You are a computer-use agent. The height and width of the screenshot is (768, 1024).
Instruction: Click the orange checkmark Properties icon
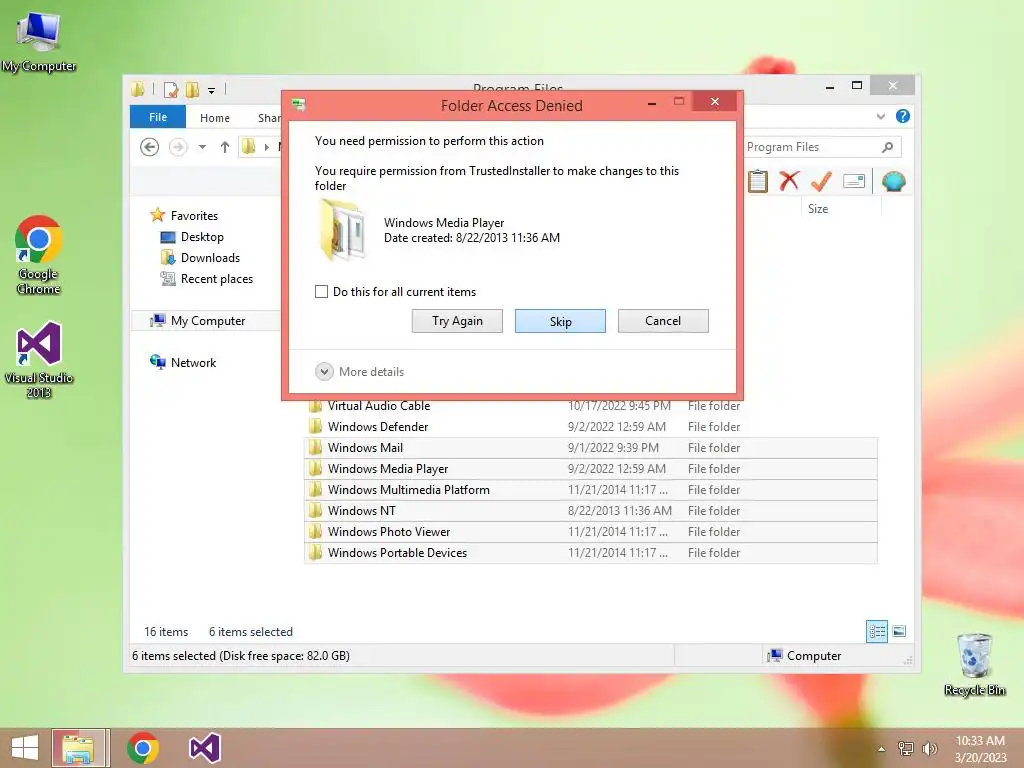click(821, 181)
